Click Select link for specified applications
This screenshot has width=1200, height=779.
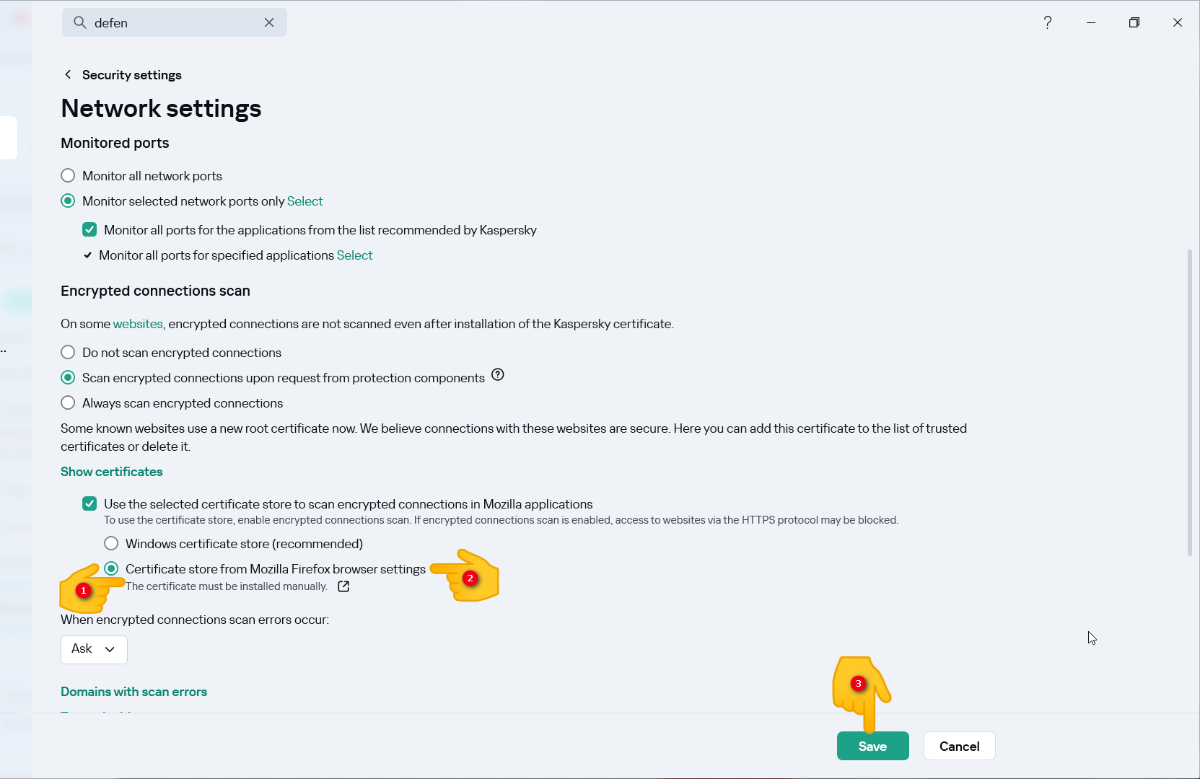point(354,256)
